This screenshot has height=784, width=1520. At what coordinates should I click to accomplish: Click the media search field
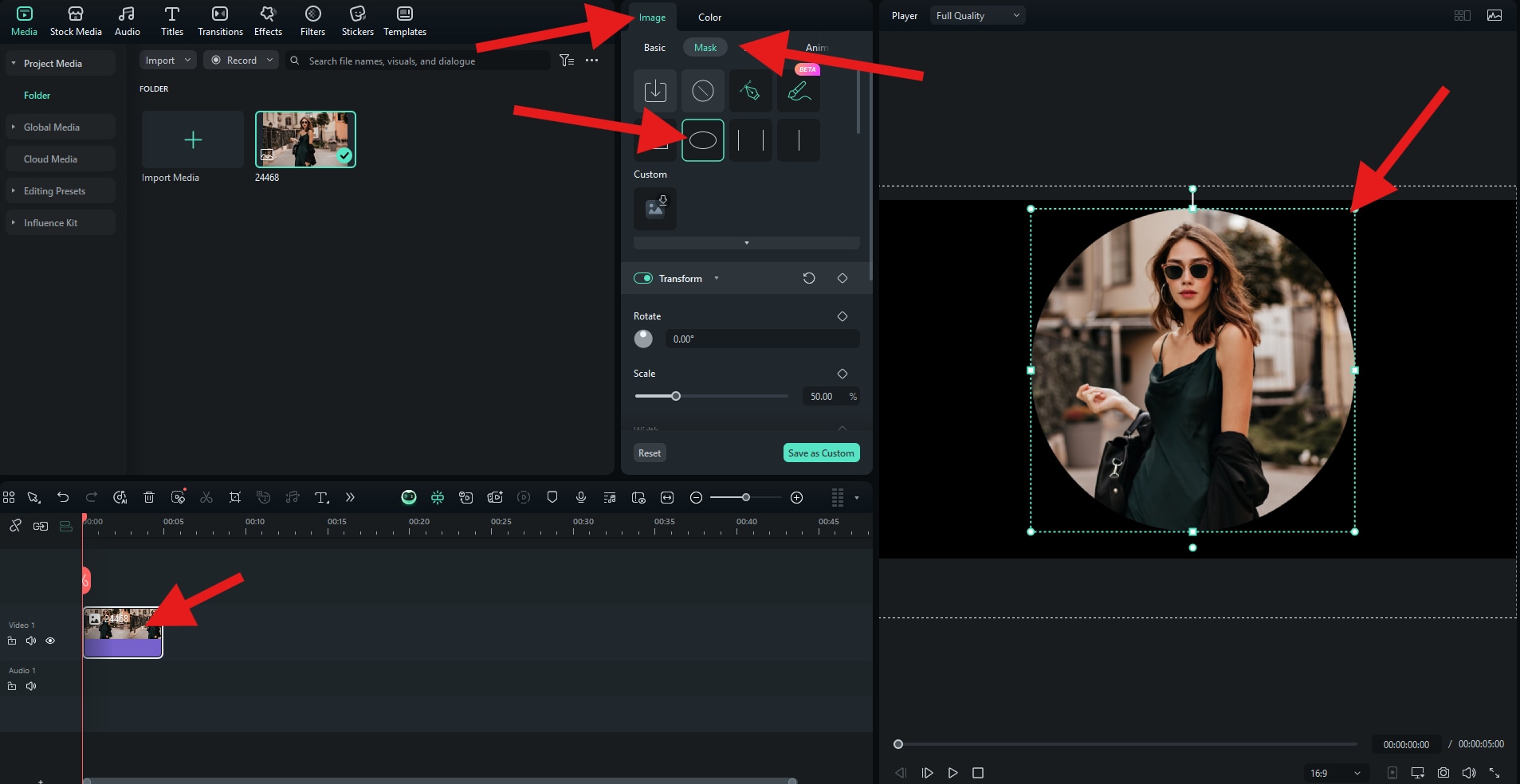click(x=418, y=61)
